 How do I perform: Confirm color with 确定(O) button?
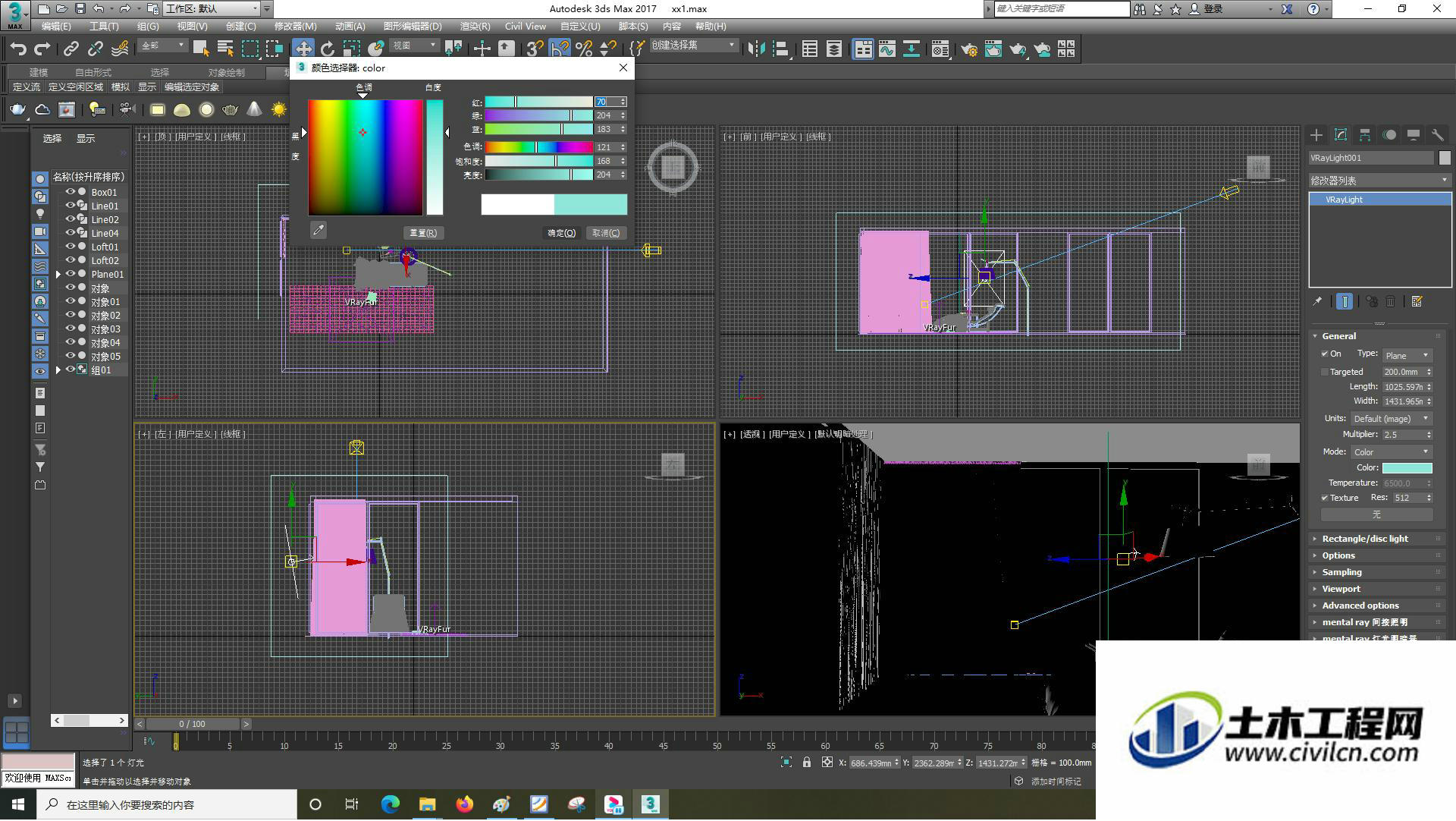562,233
